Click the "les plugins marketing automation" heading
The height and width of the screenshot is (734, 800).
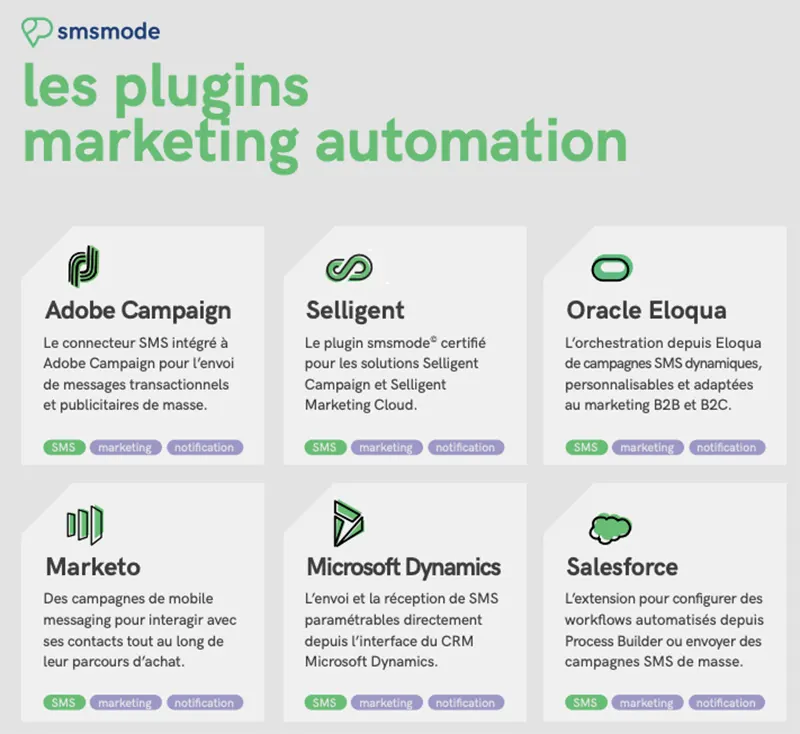click(x=325, y=117)
